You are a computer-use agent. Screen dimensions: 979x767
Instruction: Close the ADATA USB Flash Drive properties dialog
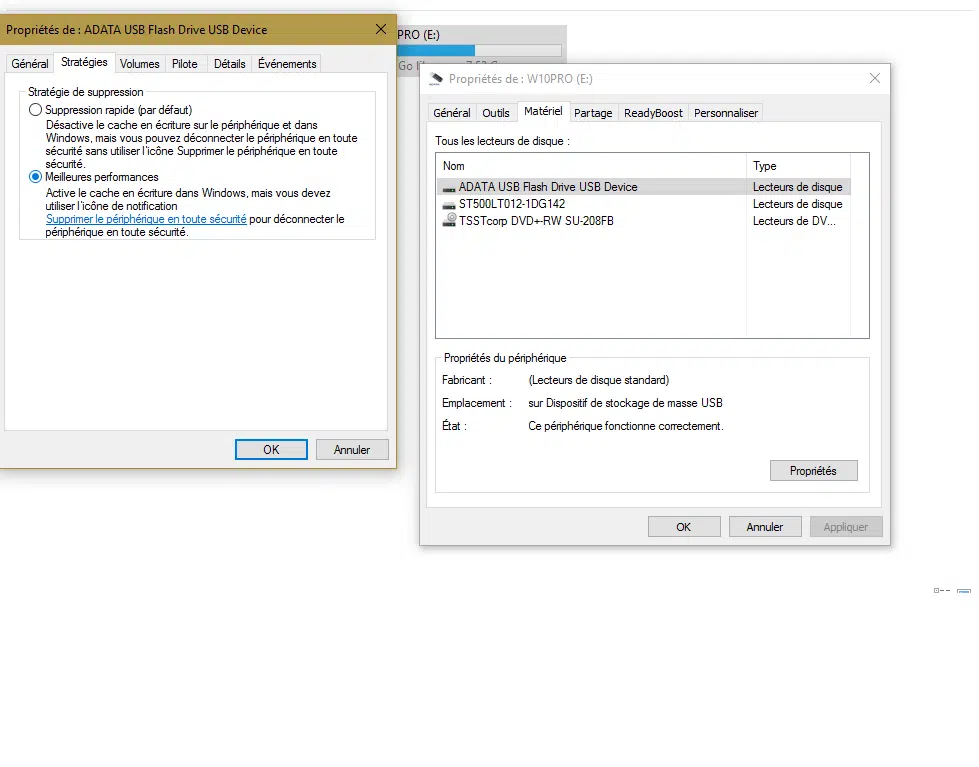click(381, 29)
